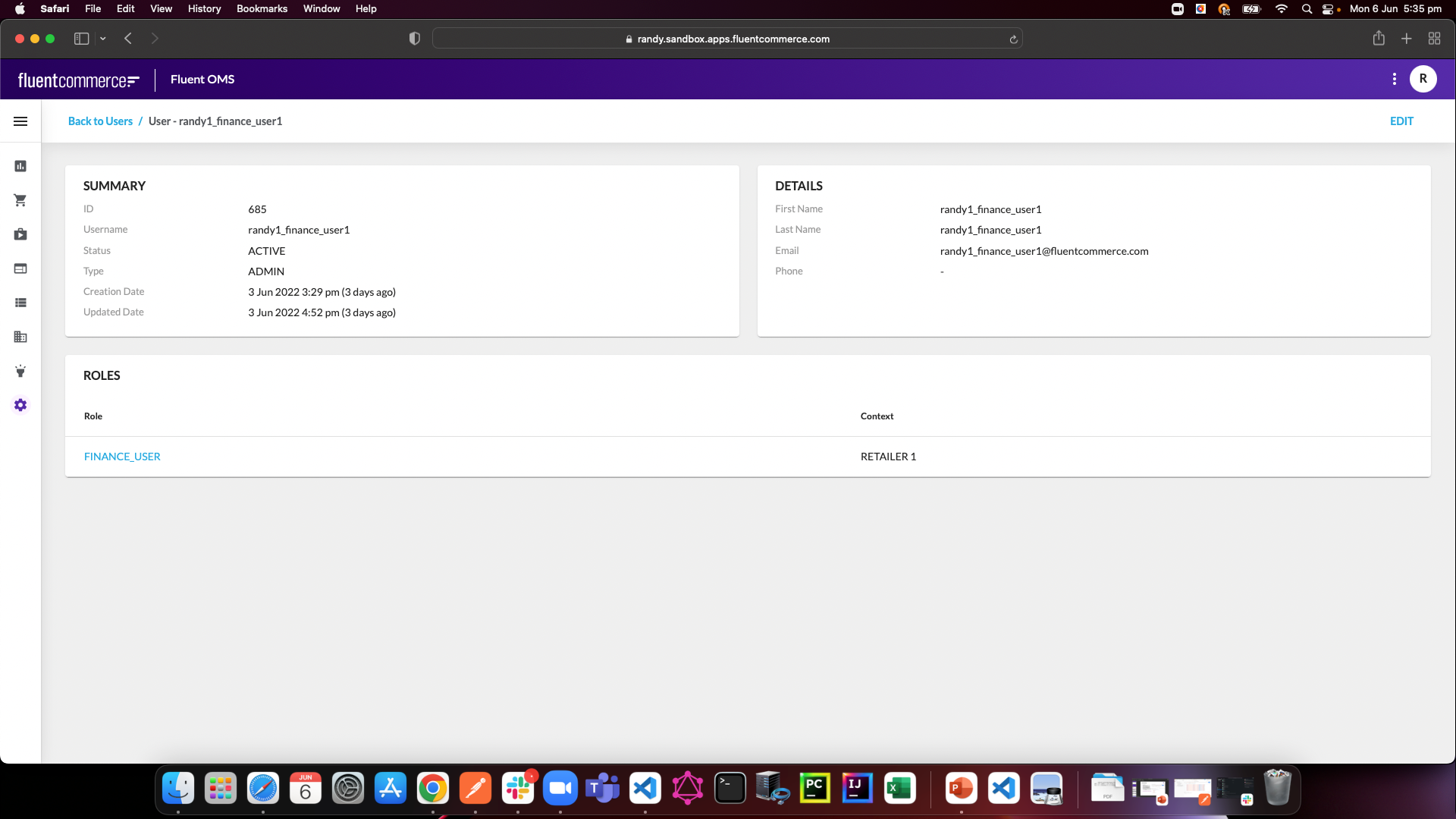This screenshot has width=1456, height=819.
Task: Click the lightbulb insights sidebar icon
Action: pyautogui.click(x=20, y=371)
